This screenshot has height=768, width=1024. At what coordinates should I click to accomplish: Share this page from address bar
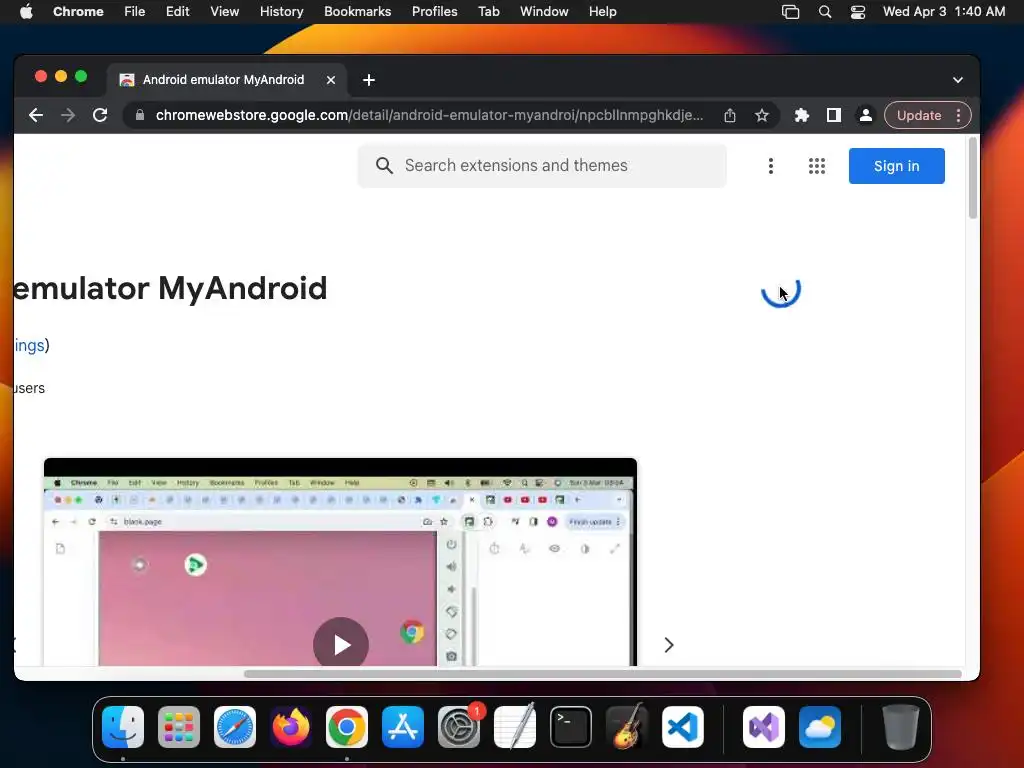(x=729, y=116)
